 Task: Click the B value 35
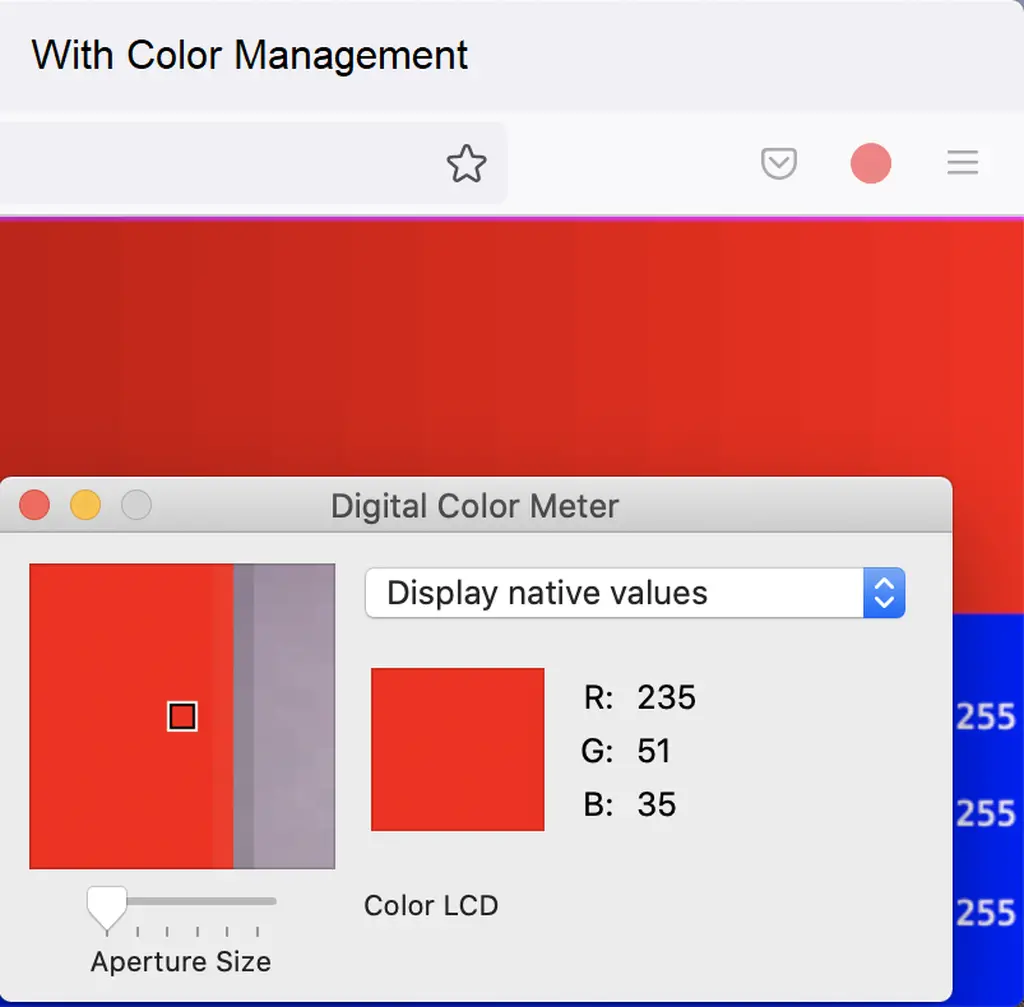pyautogui.click(x=656, y=805)
